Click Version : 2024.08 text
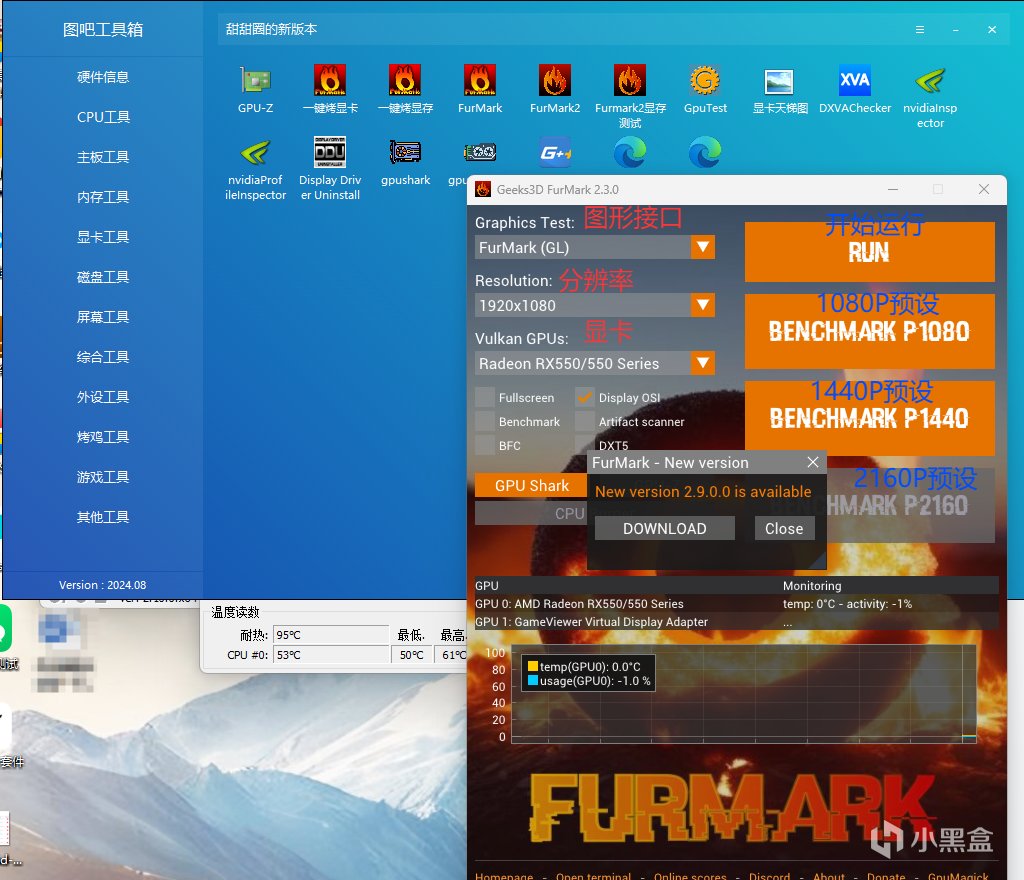This screenshot has width=1024, height=880. click(x=103, y=585)
